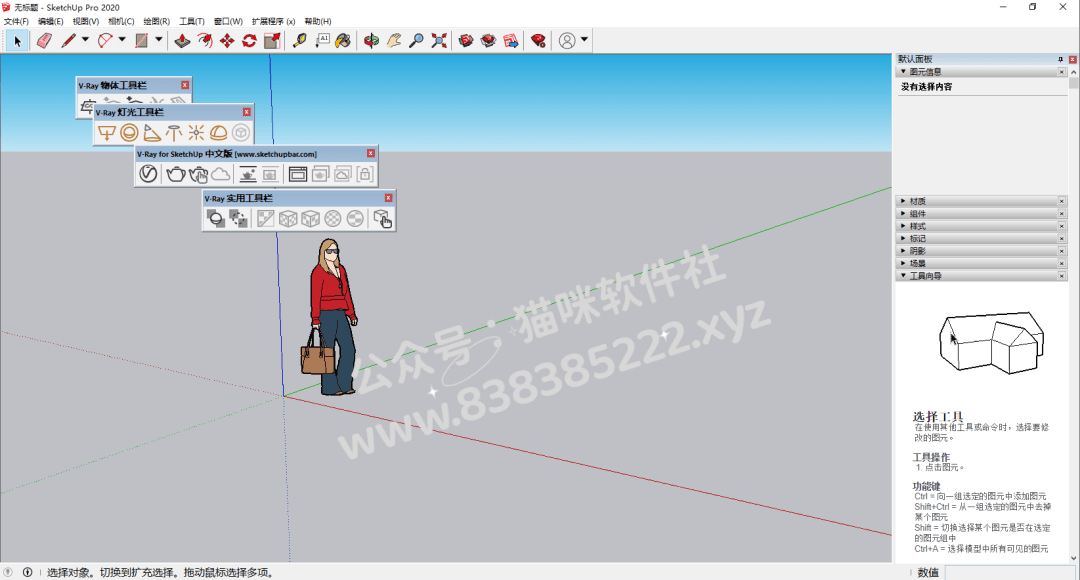This screenshot has width=1080, height=580.
Task: Start V-Ray interactive render teapot-with-hand icon
Action: pyautogui.click(x=198, y=174)
